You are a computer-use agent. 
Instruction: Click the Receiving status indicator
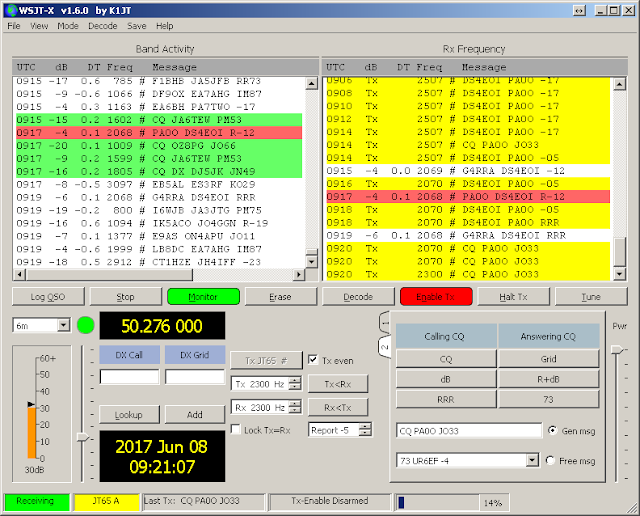(x=37, y=501)
